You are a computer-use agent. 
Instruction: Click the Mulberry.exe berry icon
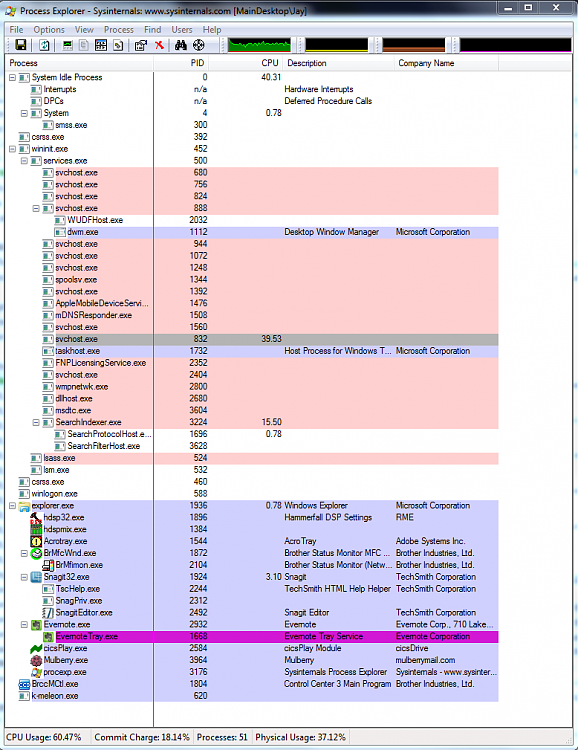pos(36,661)
